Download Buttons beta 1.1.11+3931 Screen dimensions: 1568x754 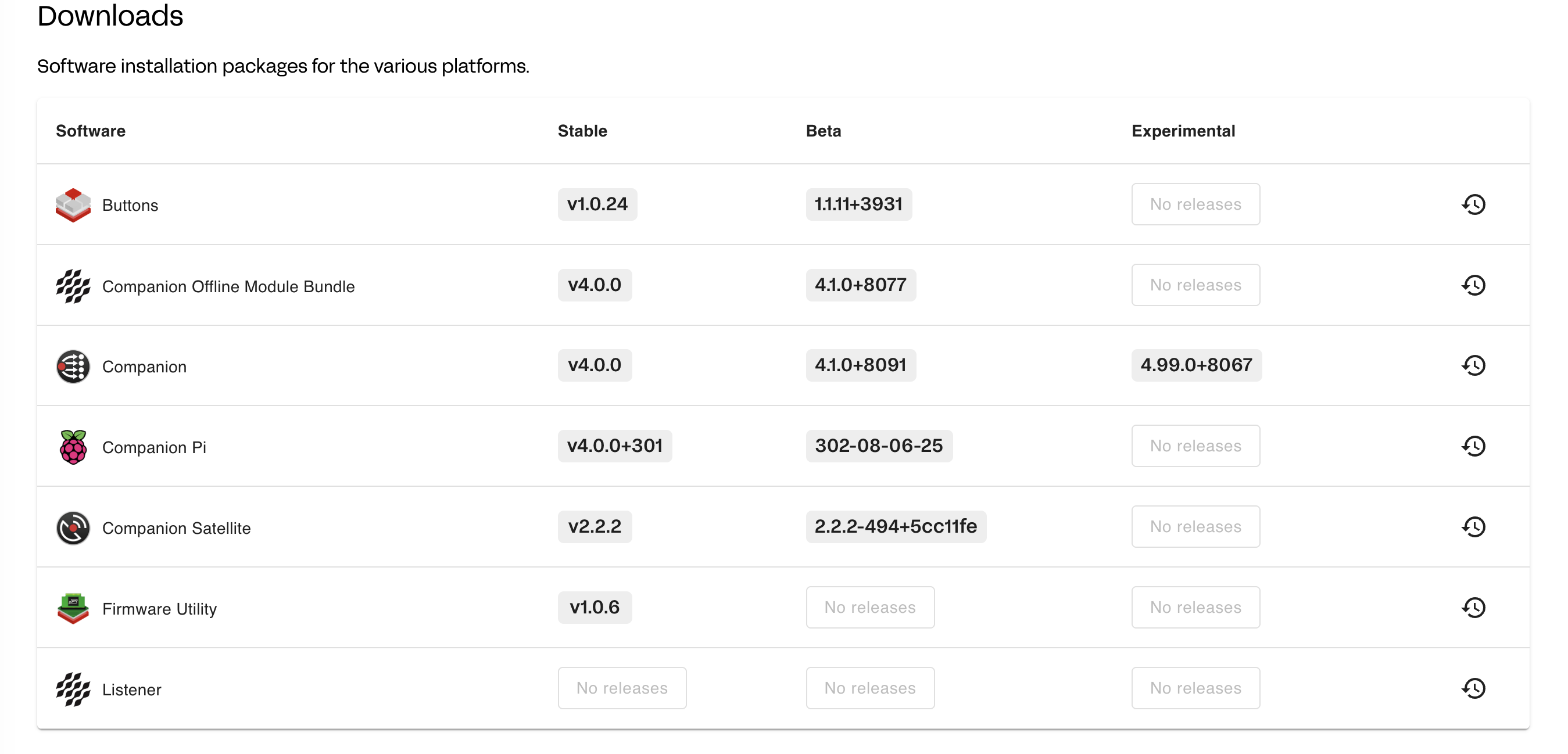click(x=858, y=204)
